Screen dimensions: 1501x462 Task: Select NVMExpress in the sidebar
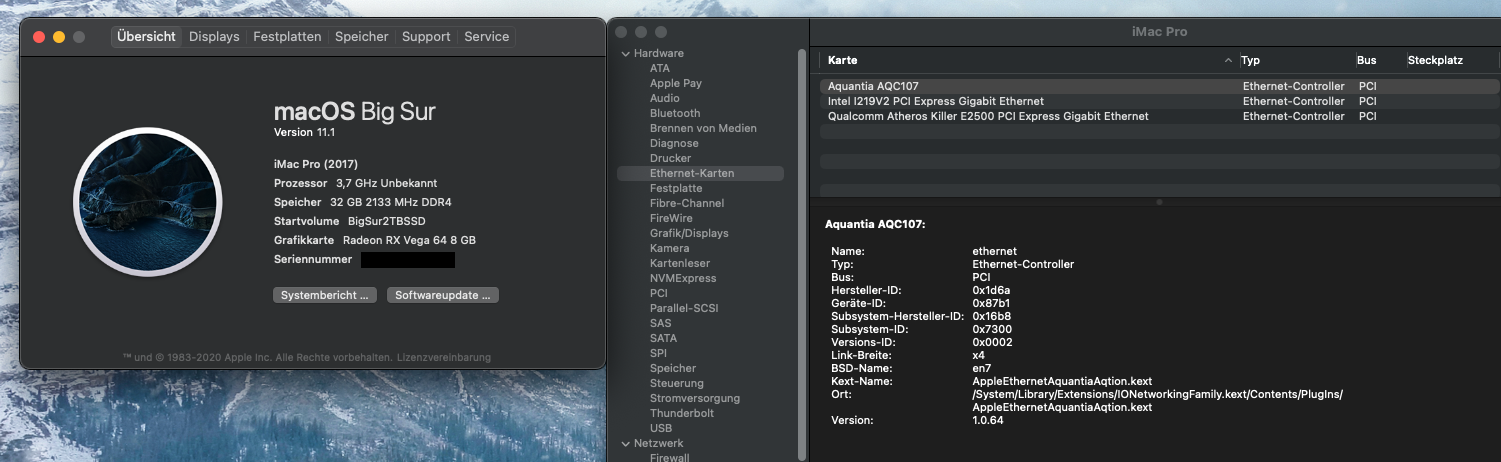point(683,278)
